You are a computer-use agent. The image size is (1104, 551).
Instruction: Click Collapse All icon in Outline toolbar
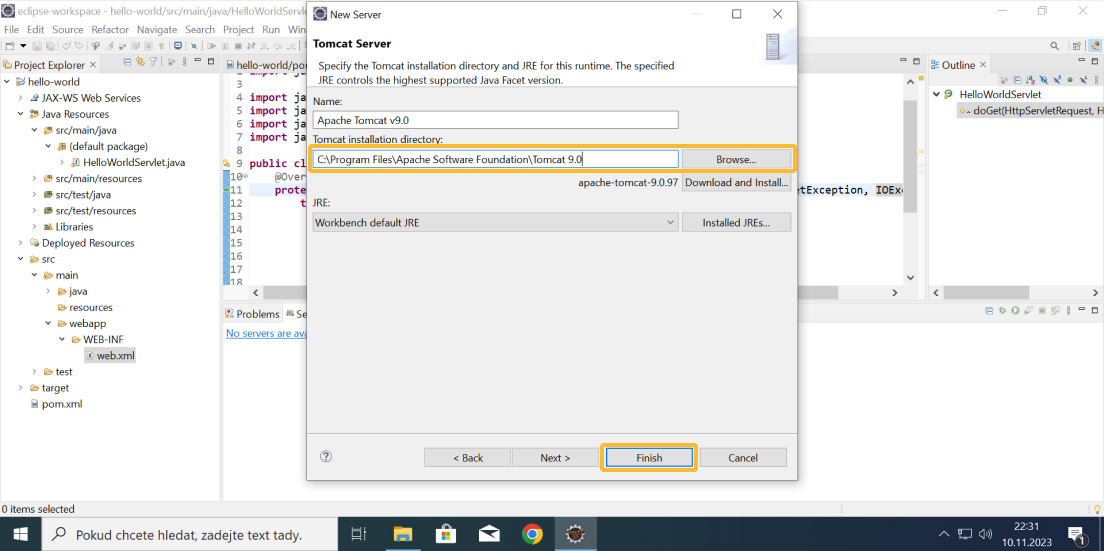(x=1017, y=80)
